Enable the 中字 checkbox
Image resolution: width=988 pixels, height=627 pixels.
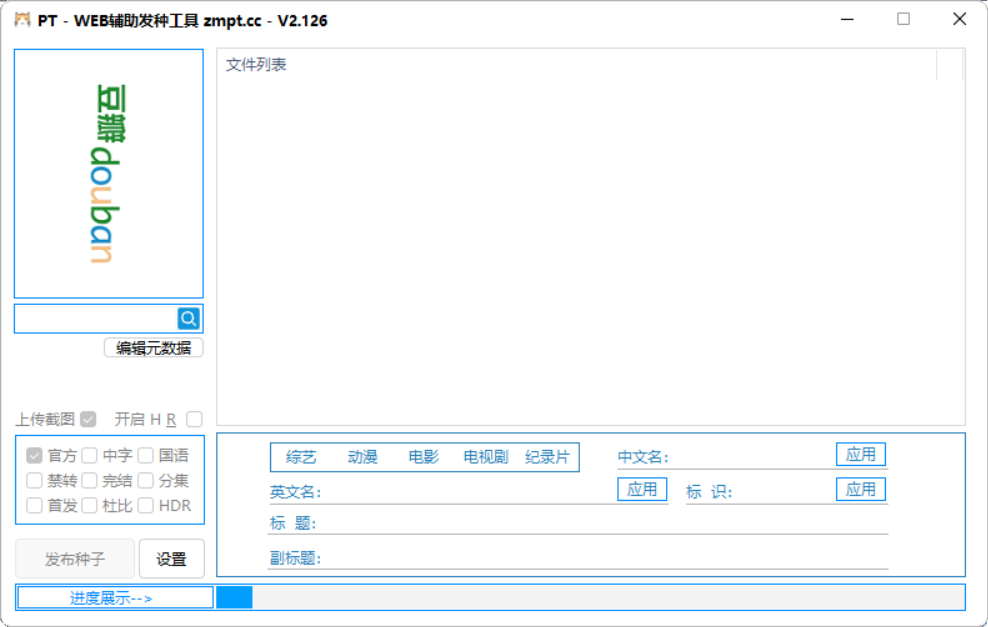point(90,455)
